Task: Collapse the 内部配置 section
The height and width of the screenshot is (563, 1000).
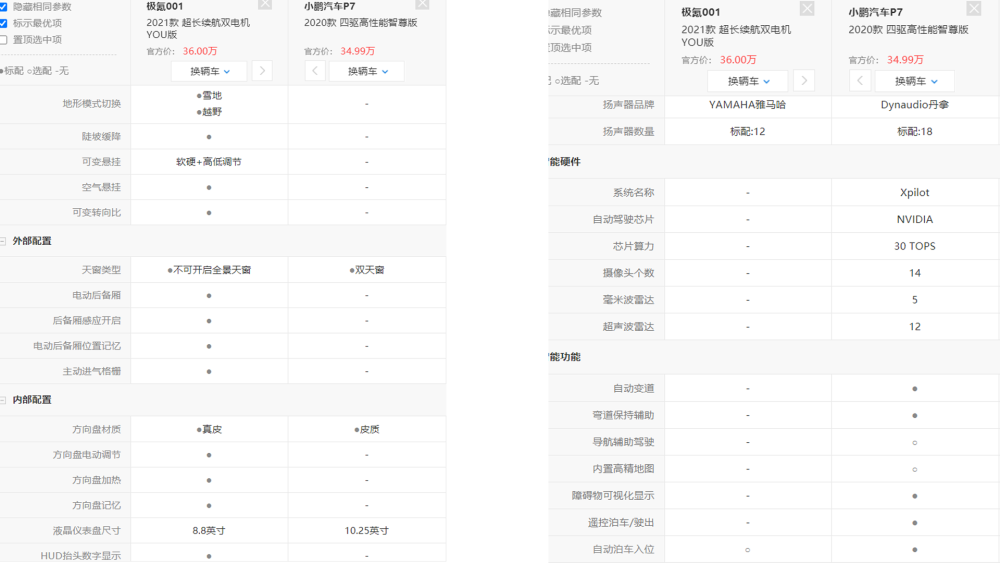Action: click(3, 400)
